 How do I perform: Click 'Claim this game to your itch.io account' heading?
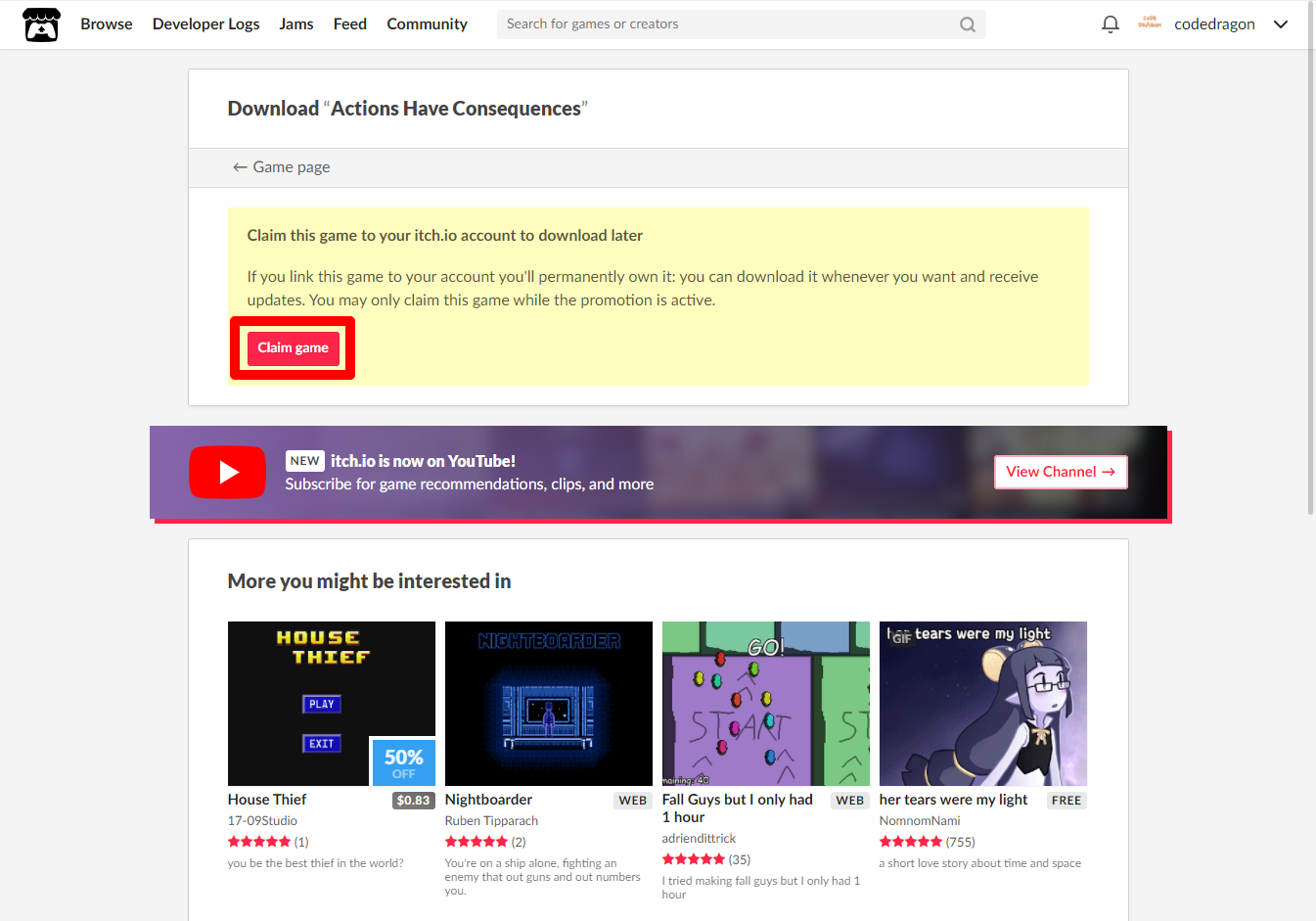coord(445,236)
